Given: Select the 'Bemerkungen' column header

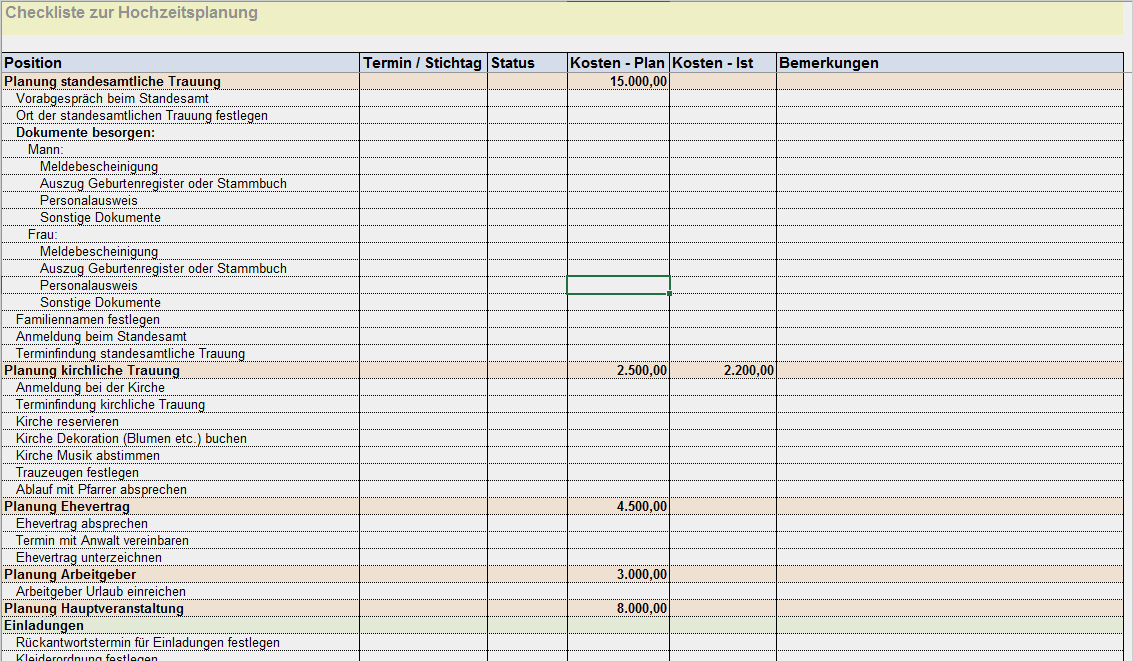Looking at the screenshot, I should coord(950,63).
